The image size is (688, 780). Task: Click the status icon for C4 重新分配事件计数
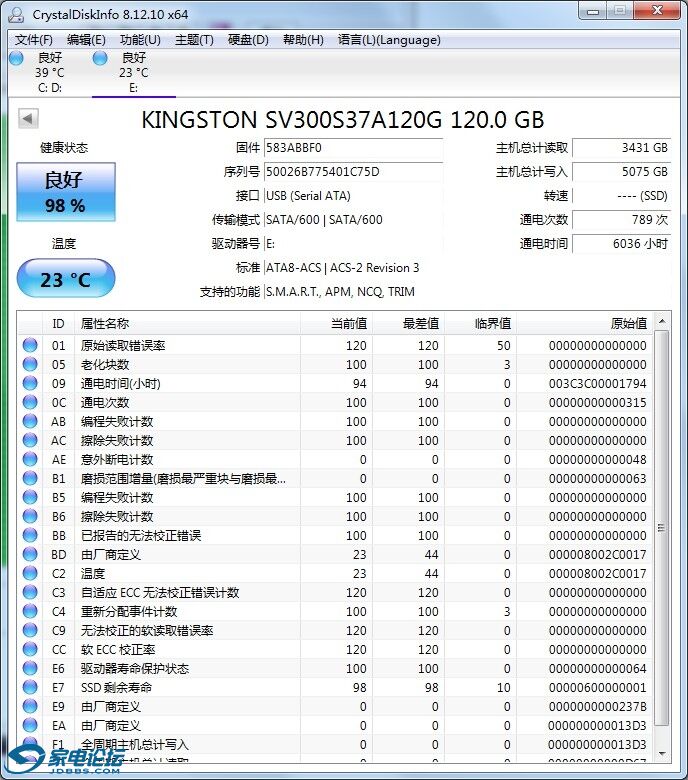click(x=30, y=611)
